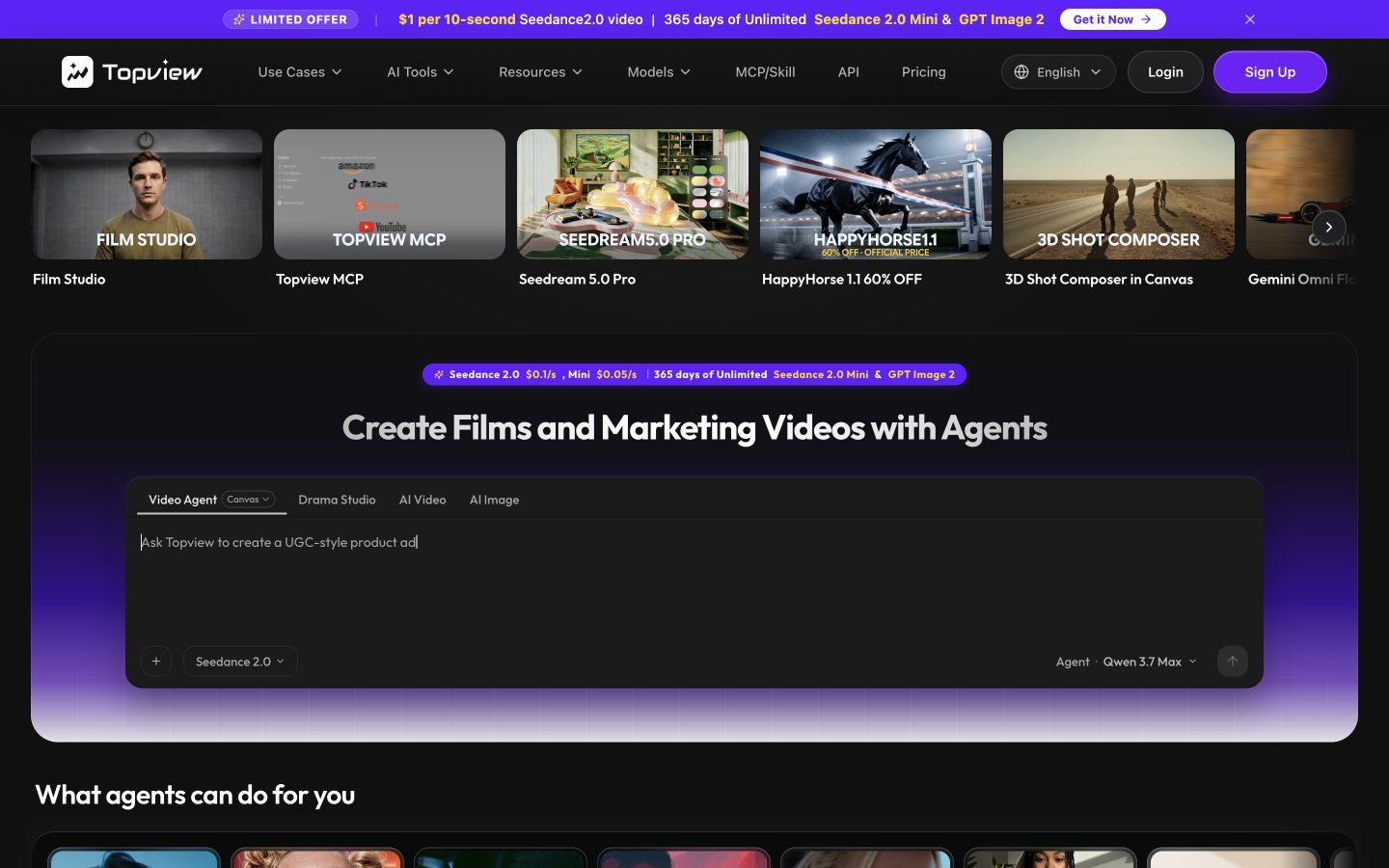The image size is (1389, 868).
Task: Click the plus attachment icon in prompt box
Action: (x=156, y=662)
